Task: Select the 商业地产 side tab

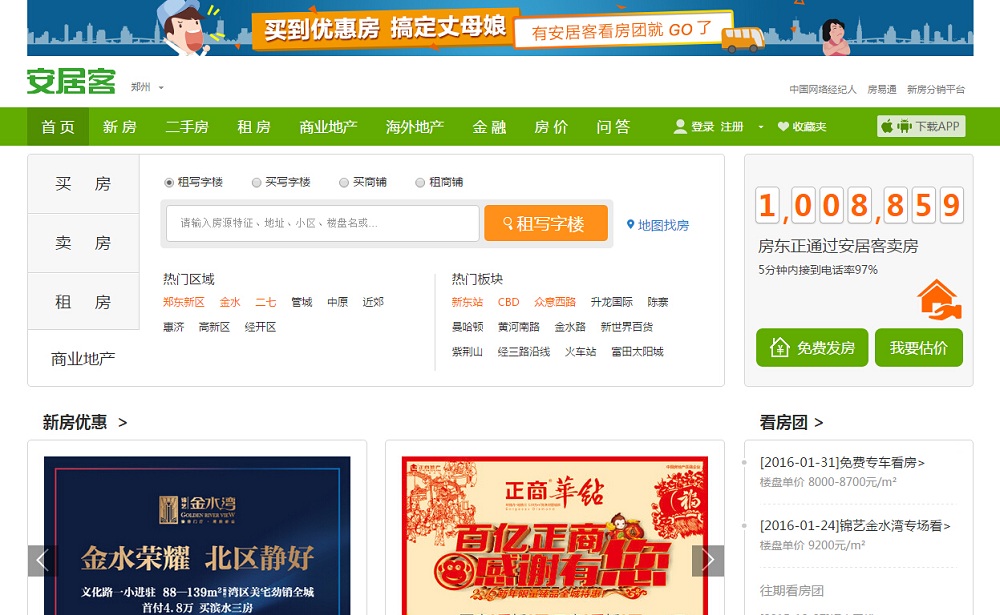Action: (84, 359)
